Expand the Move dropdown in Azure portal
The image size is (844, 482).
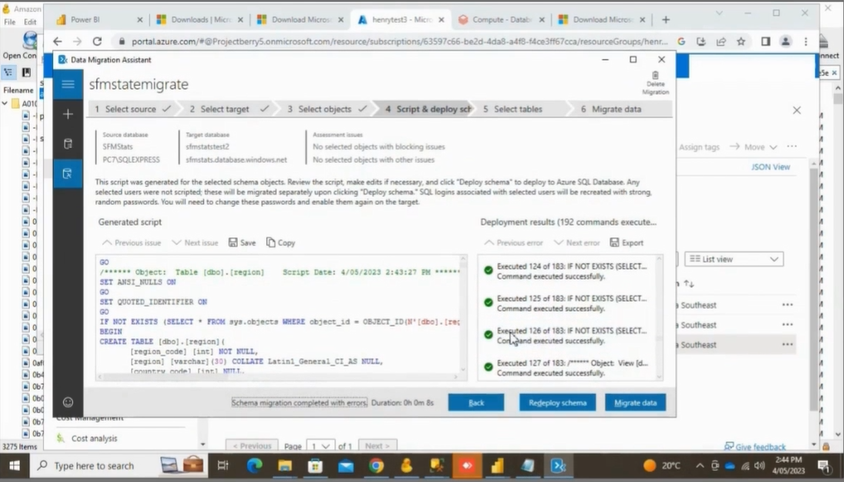click(754, 146)
